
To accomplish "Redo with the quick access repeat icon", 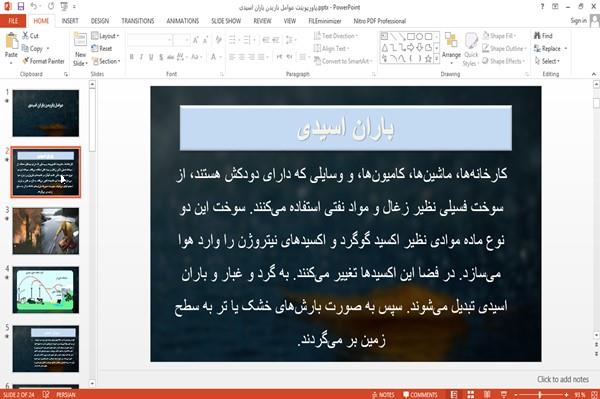I will click(51, 7).
